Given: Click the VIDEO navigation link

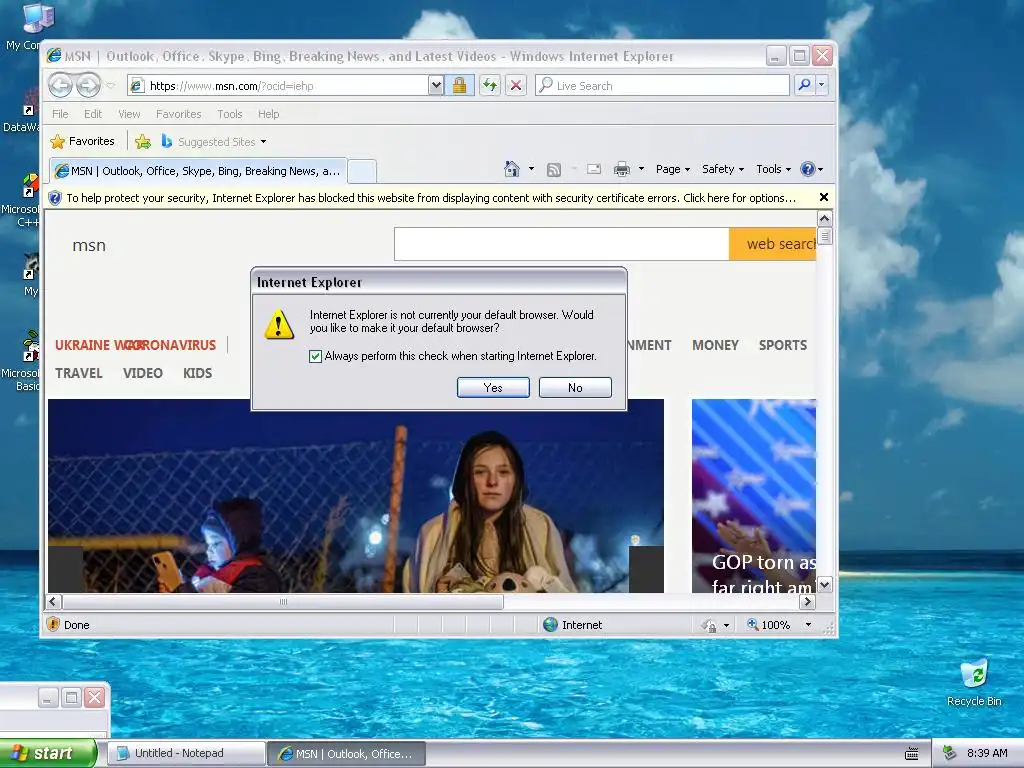Looking at the screenshot, I should tap(143, 373).
